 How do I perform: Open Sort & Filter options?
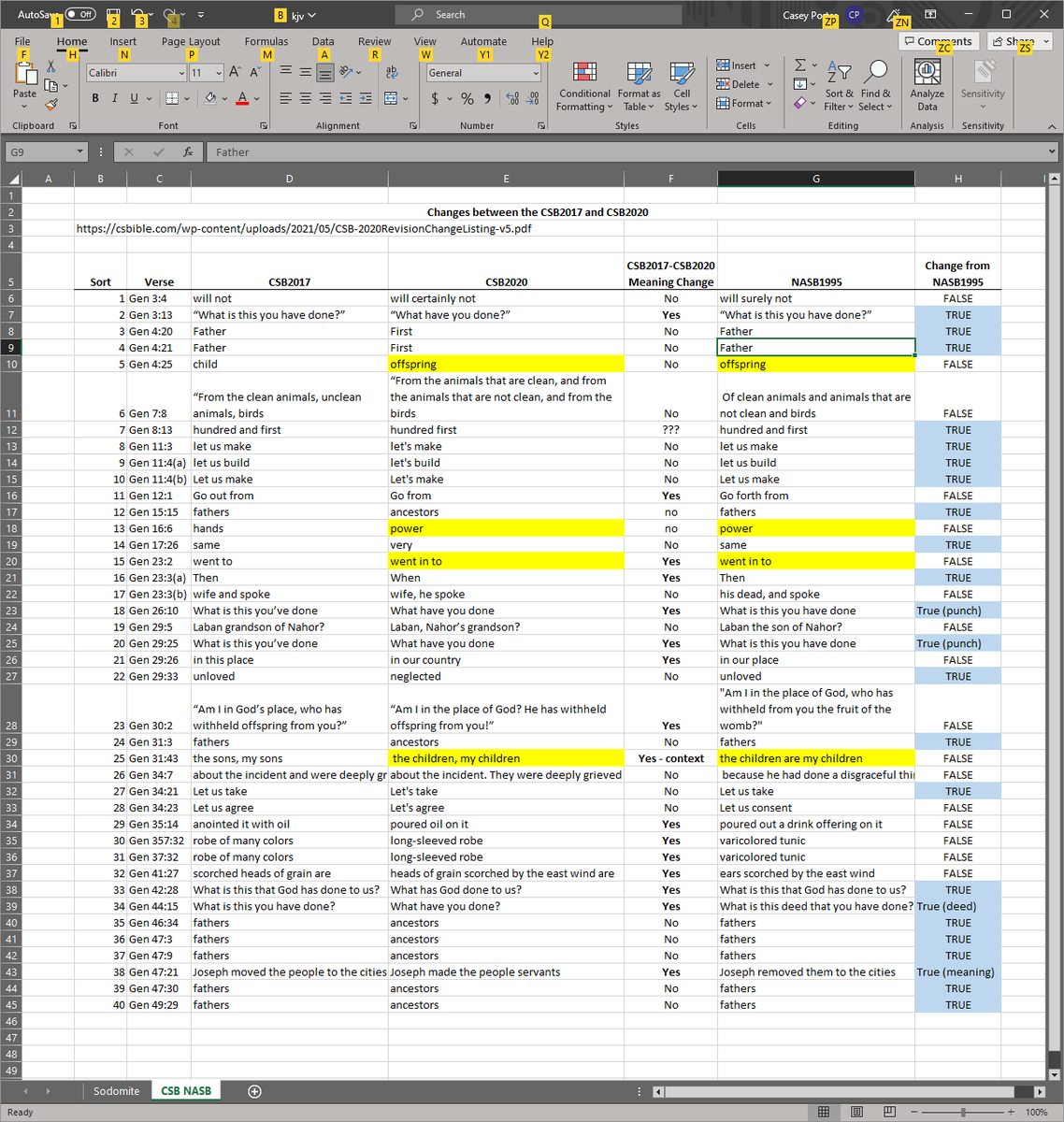(839, 87)
